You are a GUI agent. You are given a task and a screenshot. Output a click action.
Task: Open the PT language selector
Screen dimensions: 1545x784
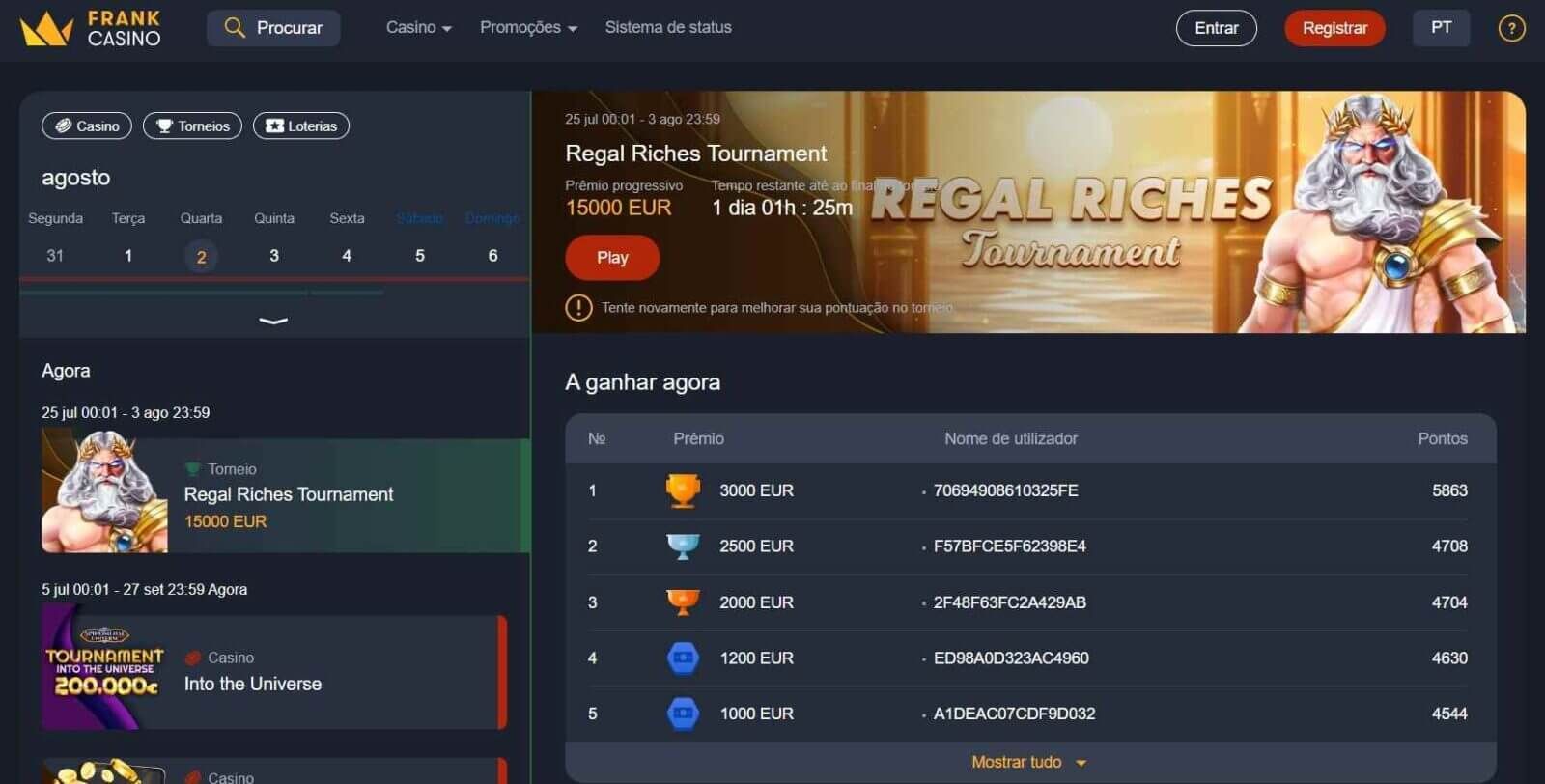1441,28
